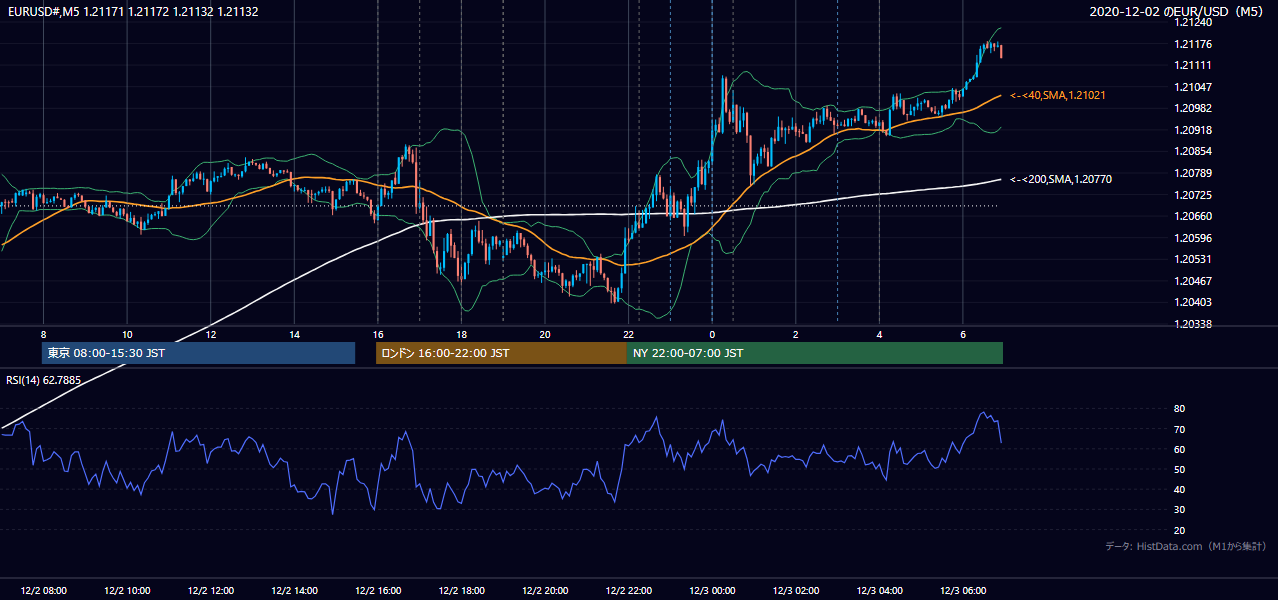Click the ロンドン 16:00-22:00 JST session bar
The height and width of the screenshot is (600, 1278).
point(501,353)
